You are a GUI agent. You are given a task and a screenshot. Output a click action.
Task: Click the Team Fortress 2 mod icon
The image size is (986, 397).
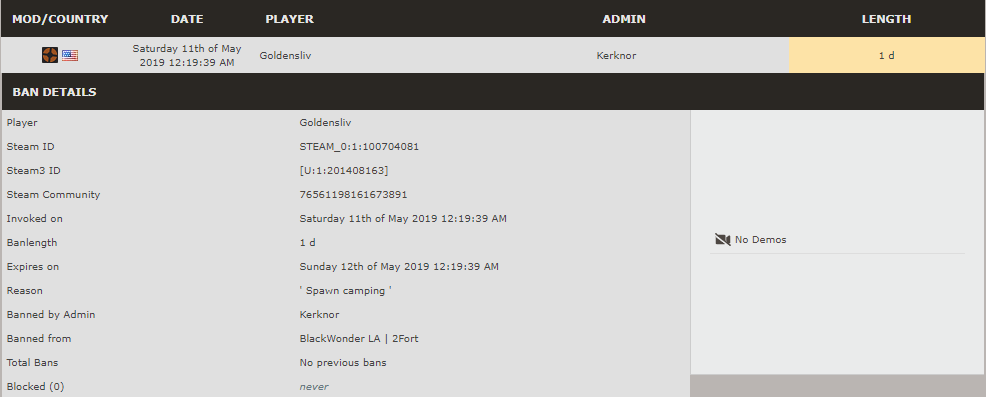pyautogui.click(x=50, y=55)
